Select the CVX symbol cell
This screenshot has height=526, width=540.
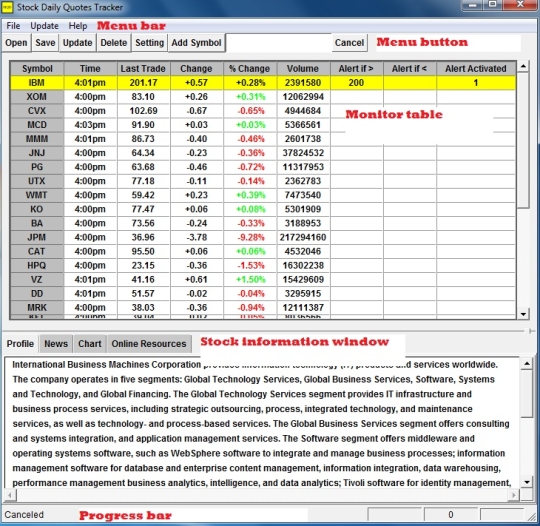[x=37, y=111]
